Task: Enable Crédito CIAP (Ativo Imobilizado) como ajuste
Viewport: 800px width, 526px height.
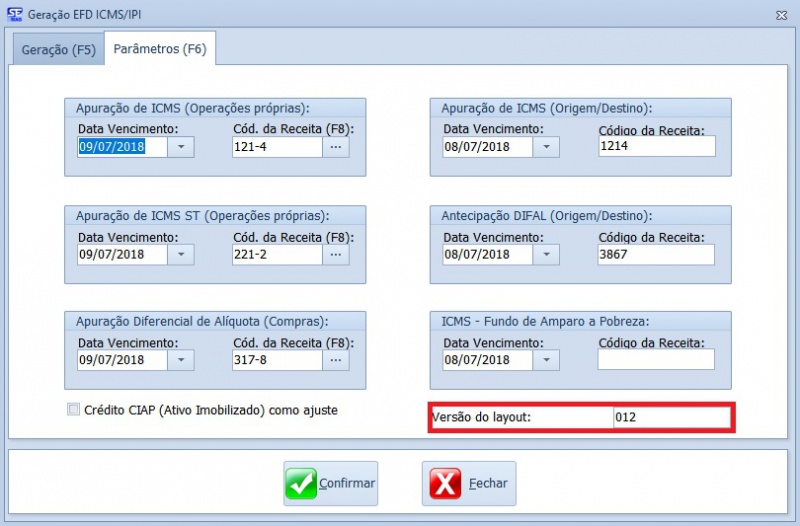Action: coord(72,409)
